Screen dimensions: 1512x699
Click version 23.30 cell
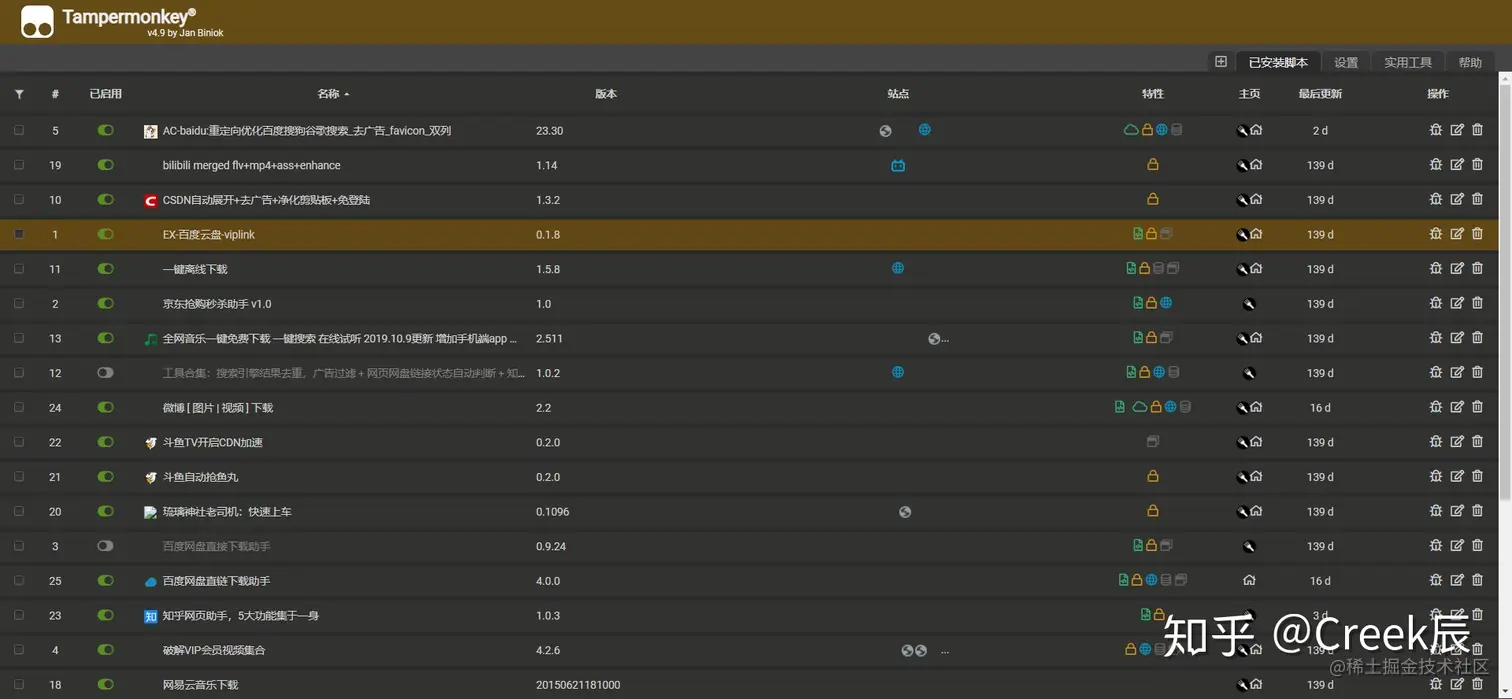click(x=549, y=130)
